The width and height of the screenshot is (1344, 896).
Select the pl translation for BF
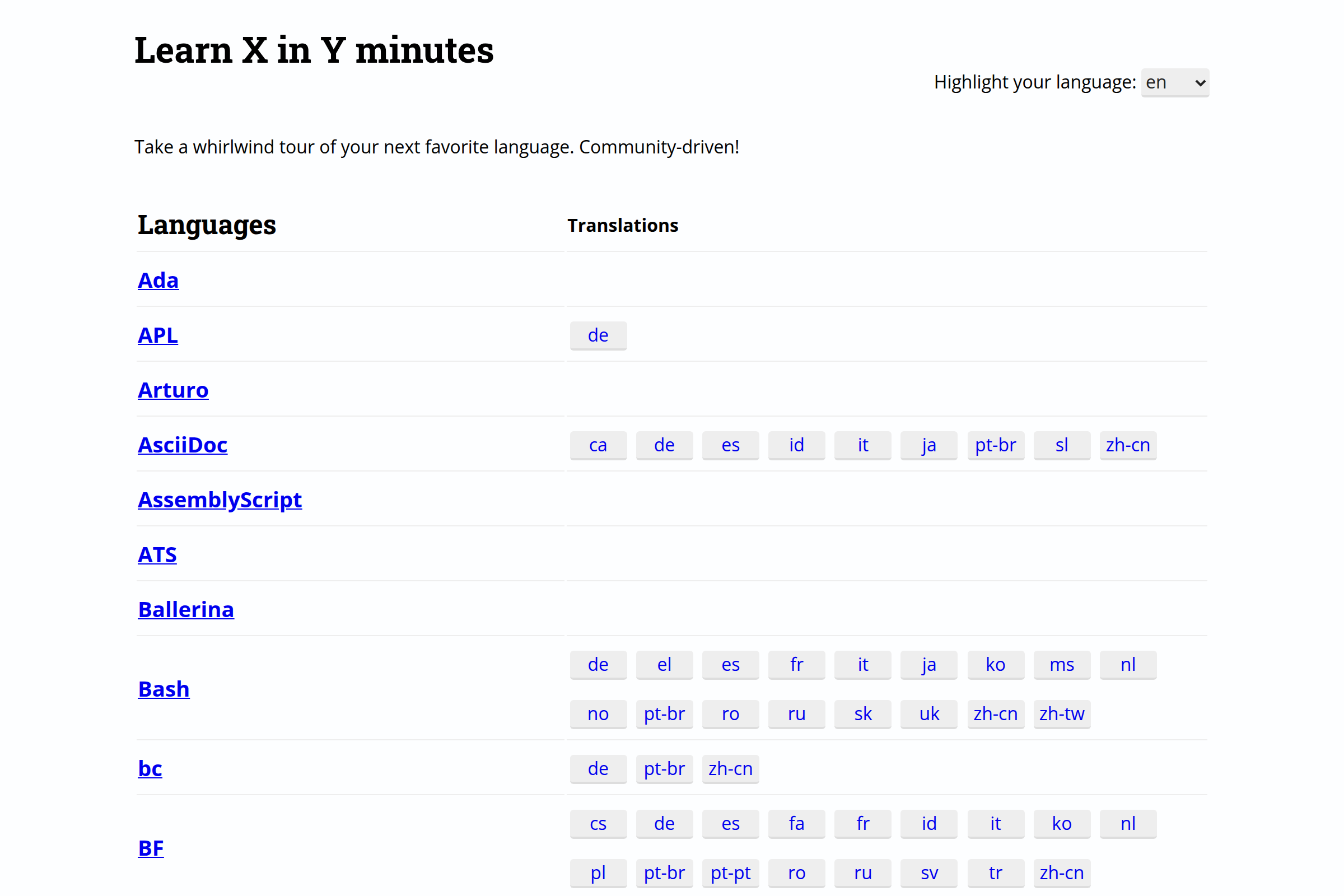click(x=598, y=872)
